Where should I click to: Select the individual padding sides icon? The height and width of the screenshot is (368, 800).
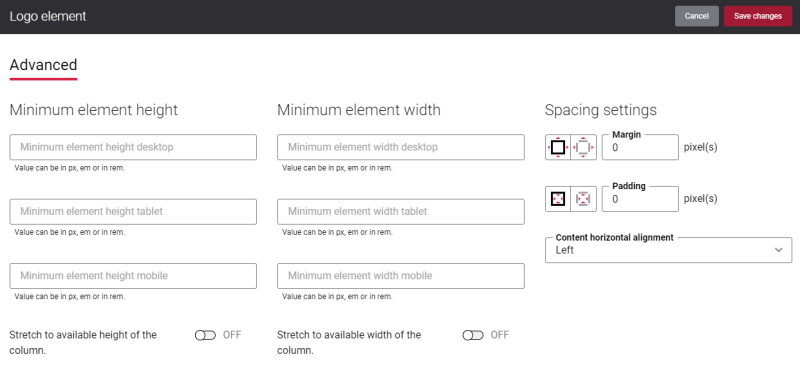click(584, 199)
